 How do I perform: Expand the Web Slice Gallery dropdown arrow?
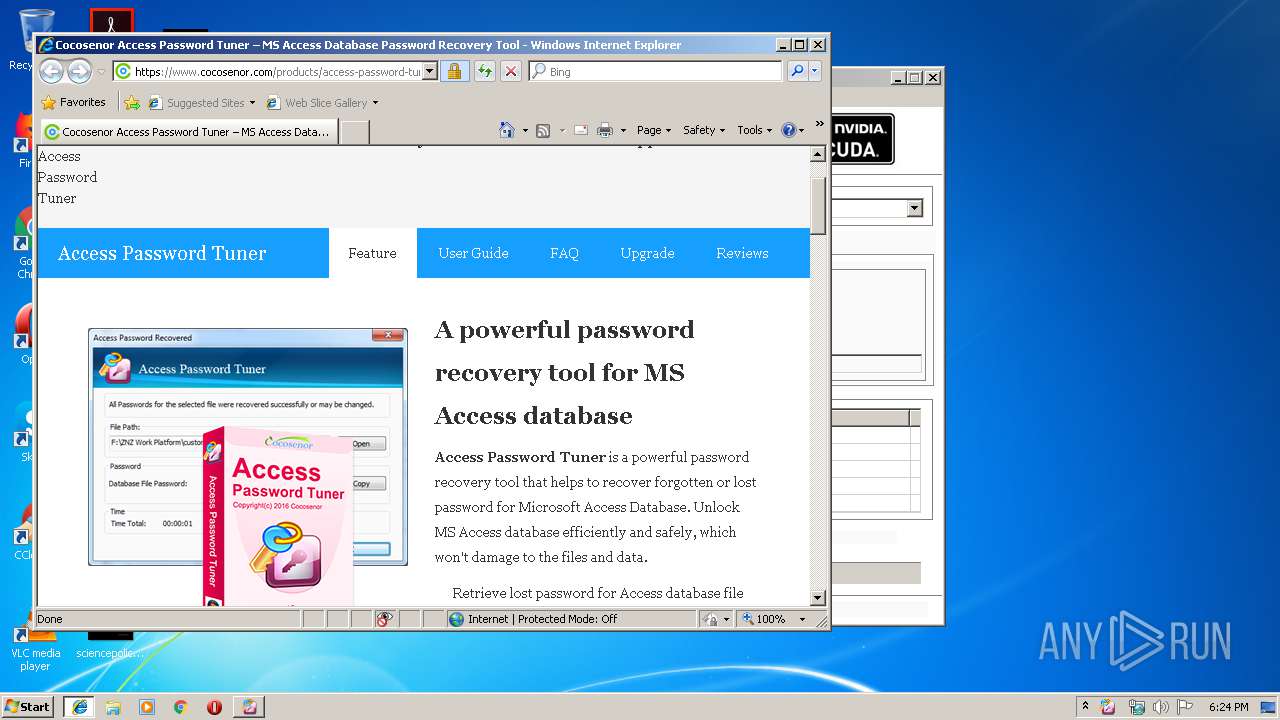tap(375, 102)
